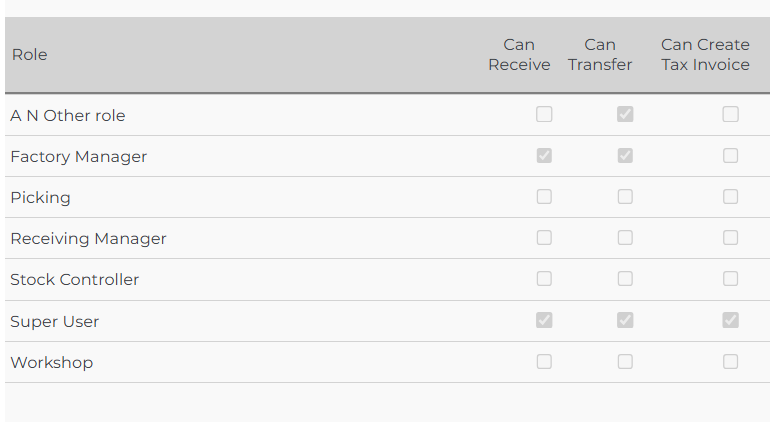Tick Can Receive for Workshop role

544,362
